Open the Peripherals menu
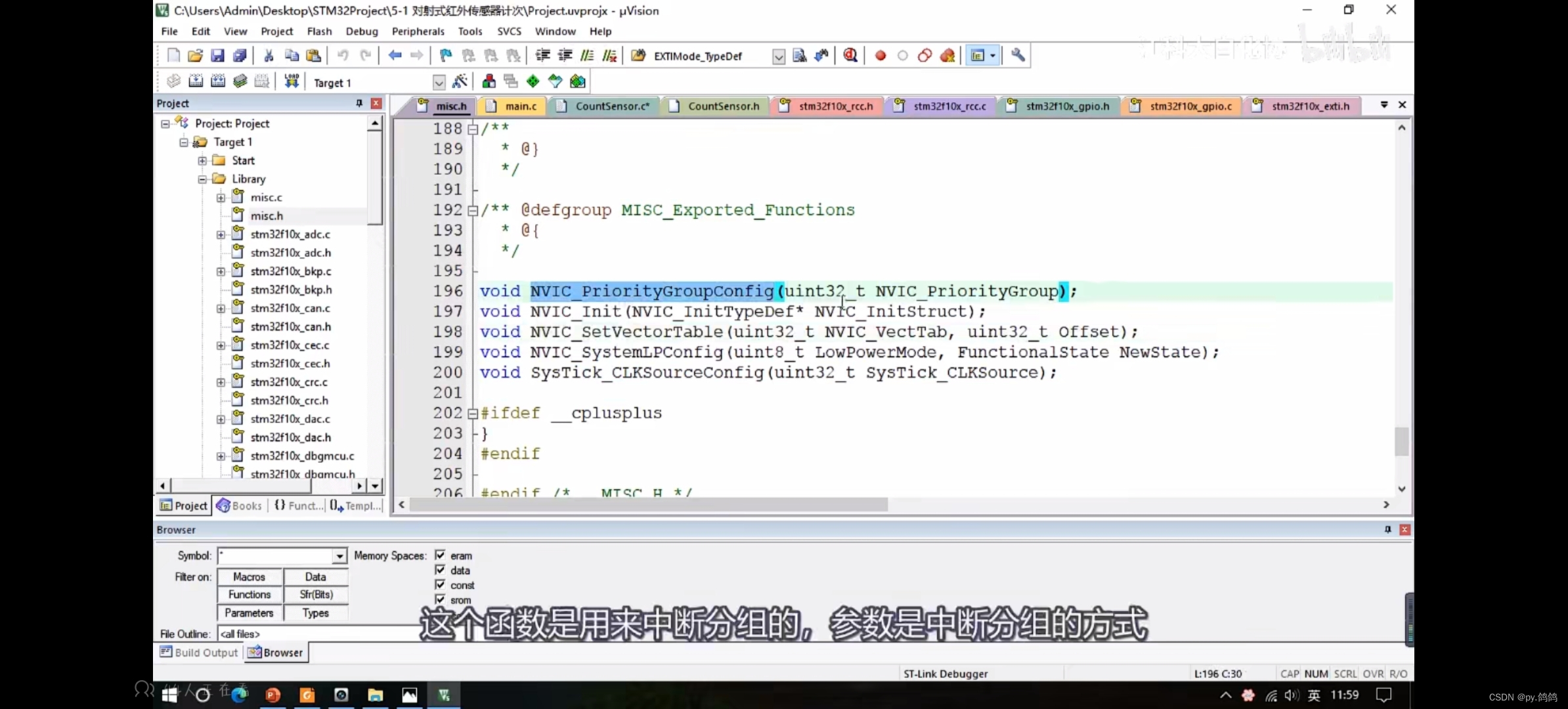 418,31
